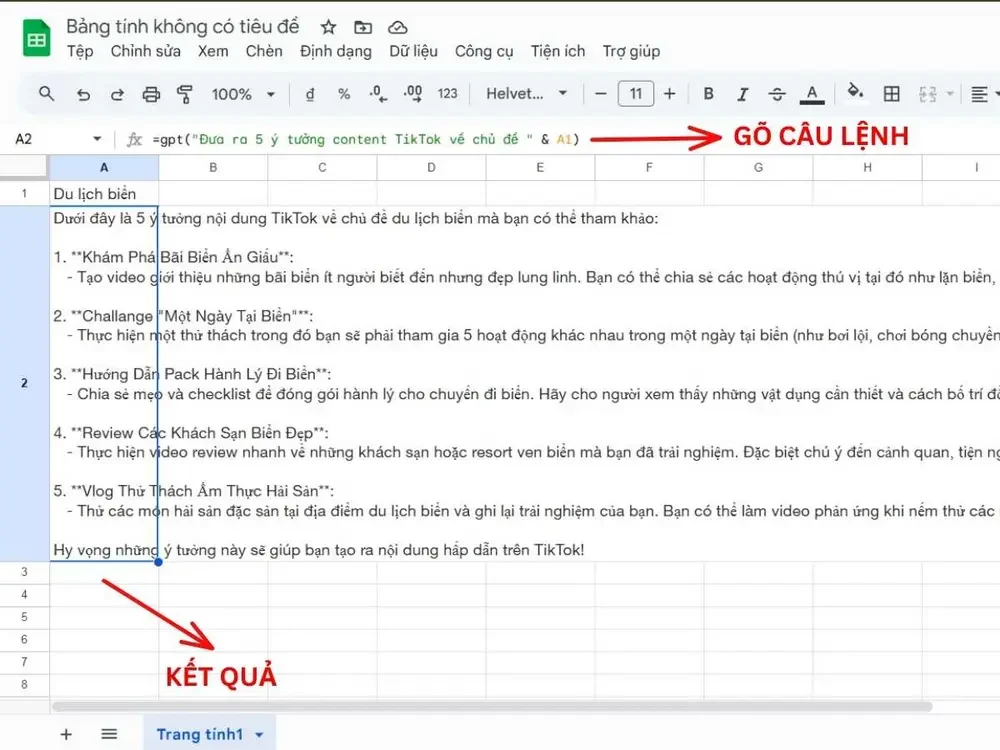Star this spreadsheet
This screenshot has width=1000, height=750.
click(x=328, y=27)
